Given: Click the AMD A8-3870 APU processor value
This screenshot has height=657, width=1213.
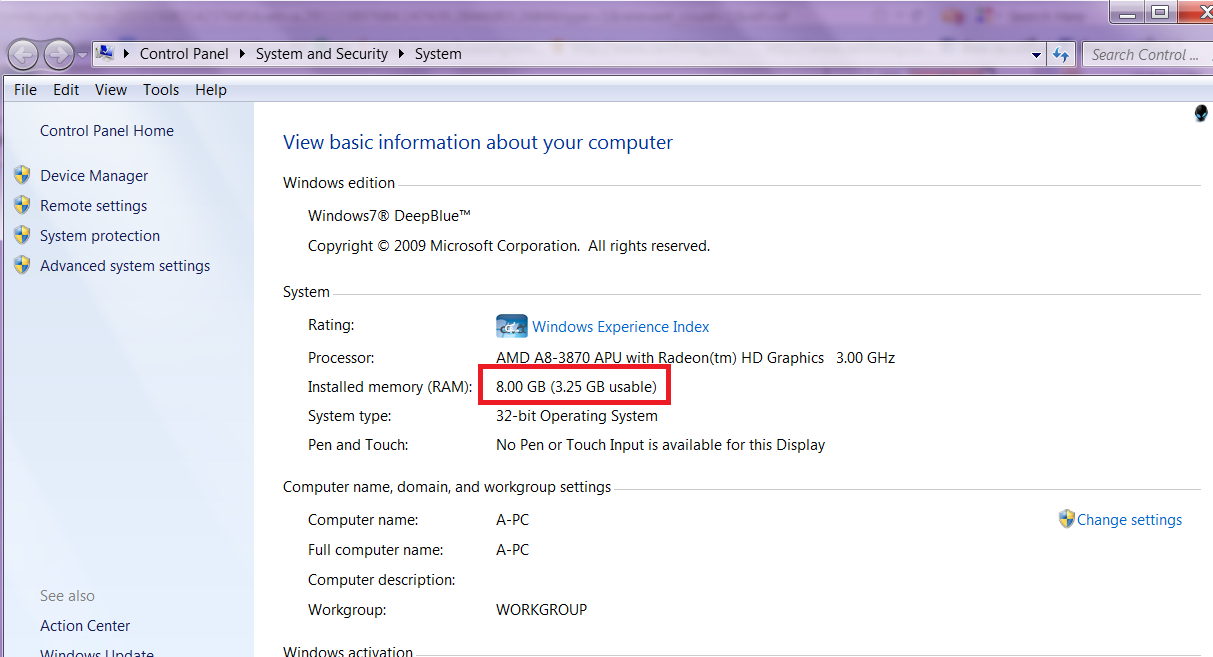Looking at the screenshot, I should tap(695, 358).
